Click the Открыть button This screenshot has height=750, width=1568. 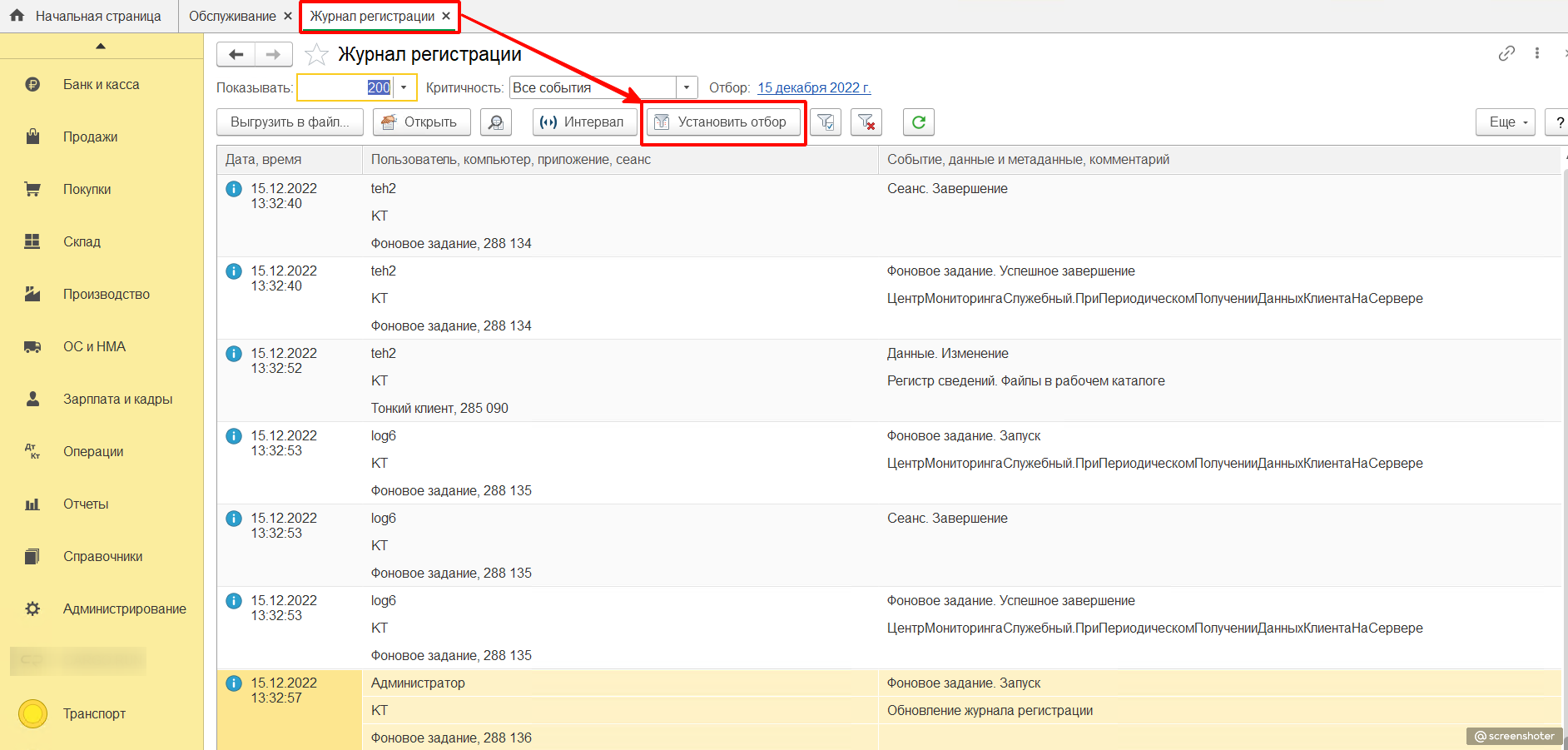pyautogui.click(x=421, y=122)
